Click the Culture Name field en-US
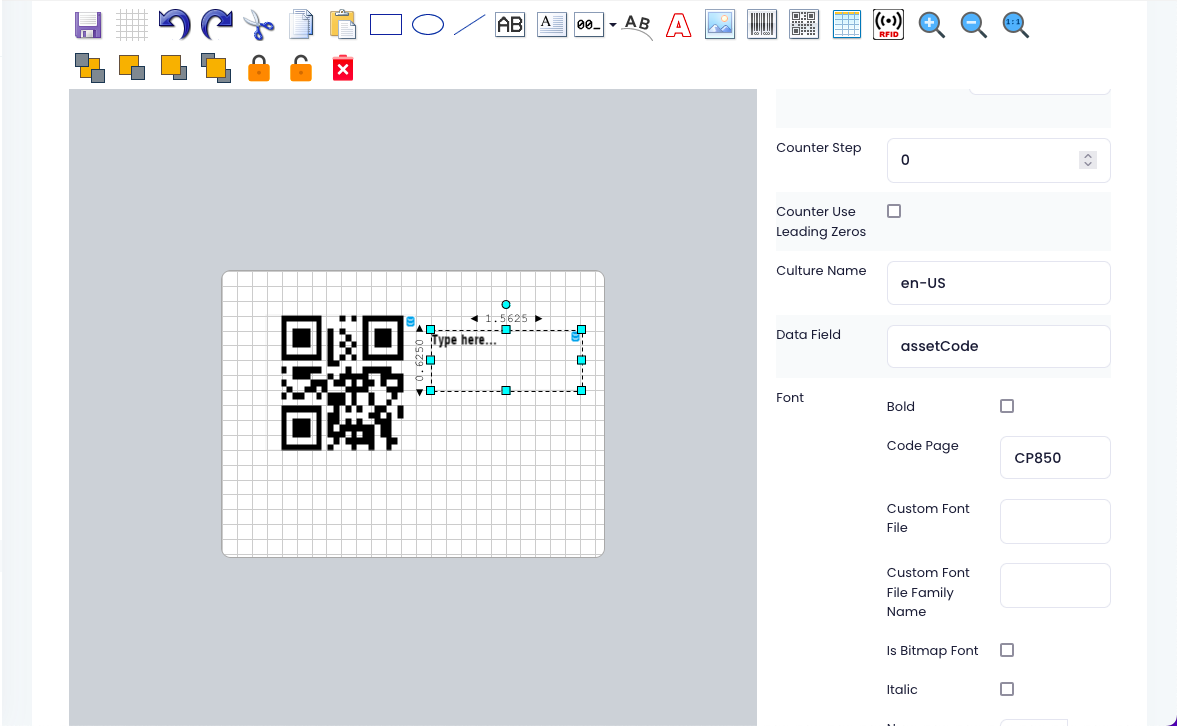 click(x=998, y=283)
